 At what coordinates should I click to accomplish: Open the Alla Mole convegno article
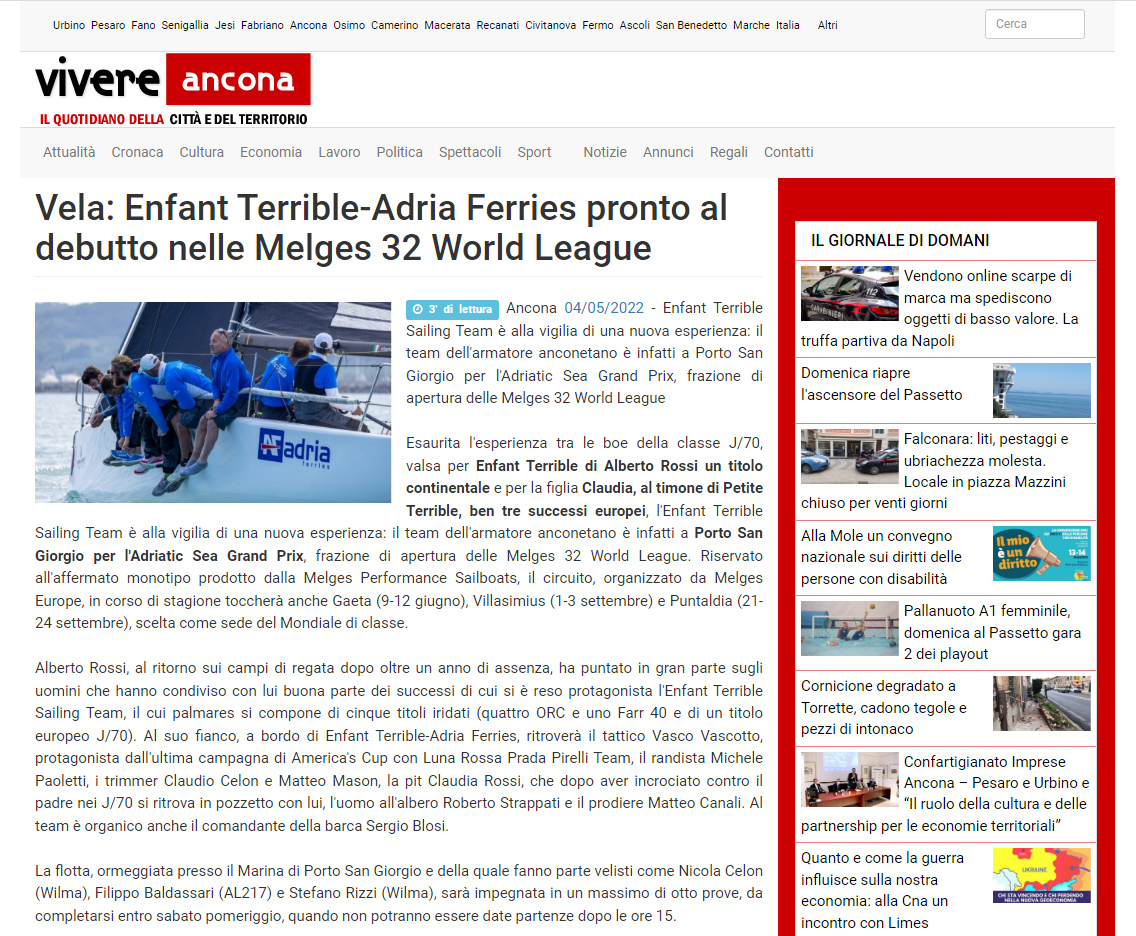(x=882, y=557)
